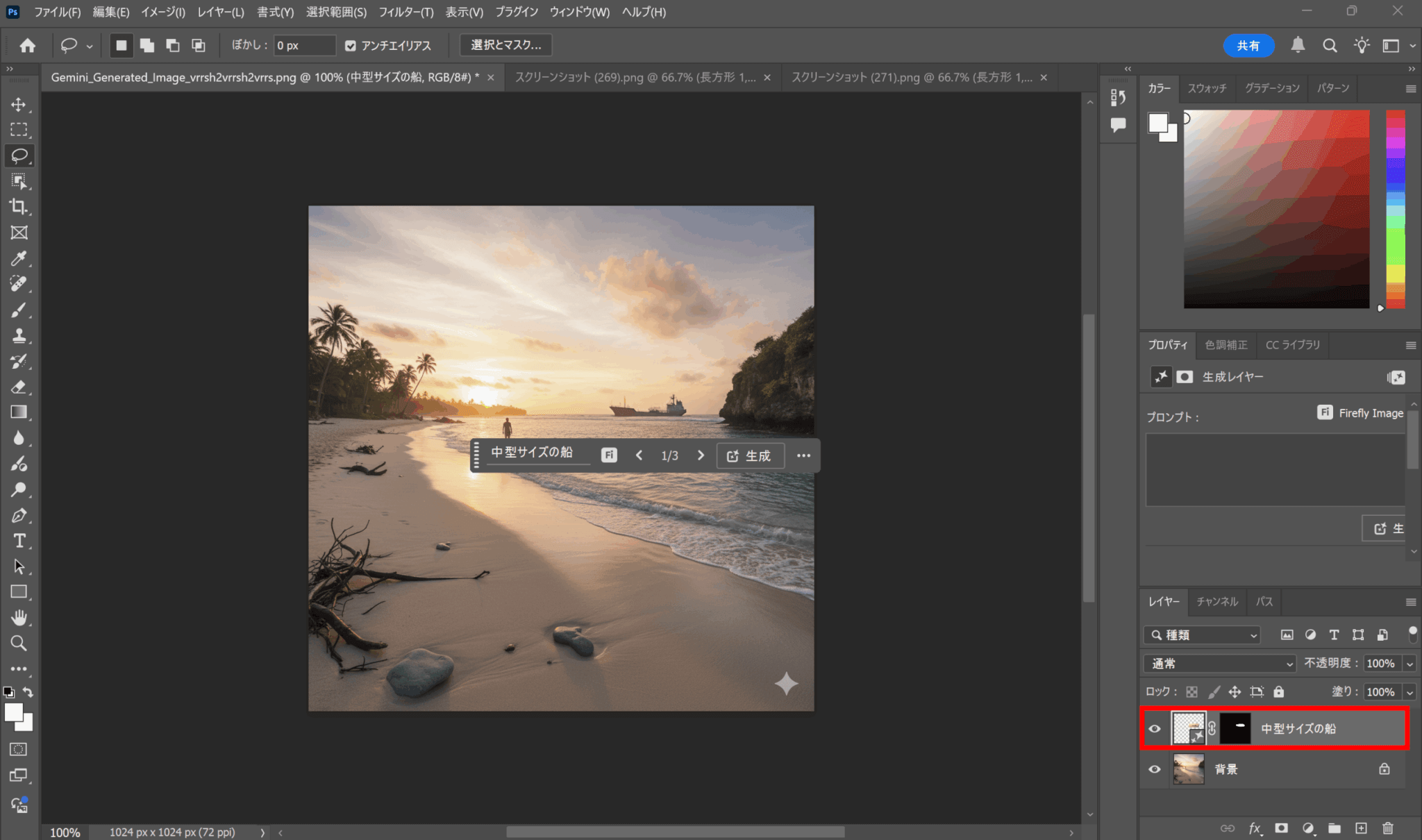Open the 通常 blend mode dropdown
The height and width of the screenshot is (840, 1422).
[x=1220, y=664]
